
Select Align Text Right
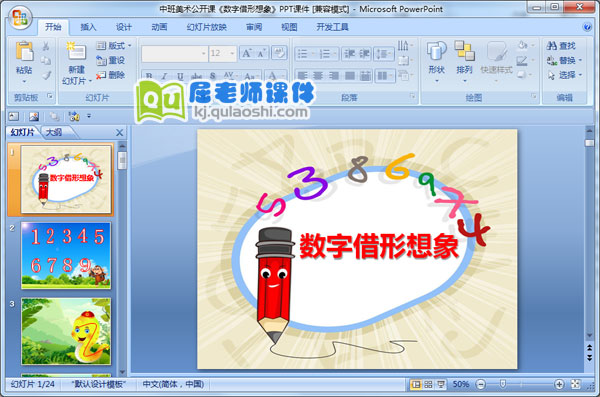tap(334, 76)
